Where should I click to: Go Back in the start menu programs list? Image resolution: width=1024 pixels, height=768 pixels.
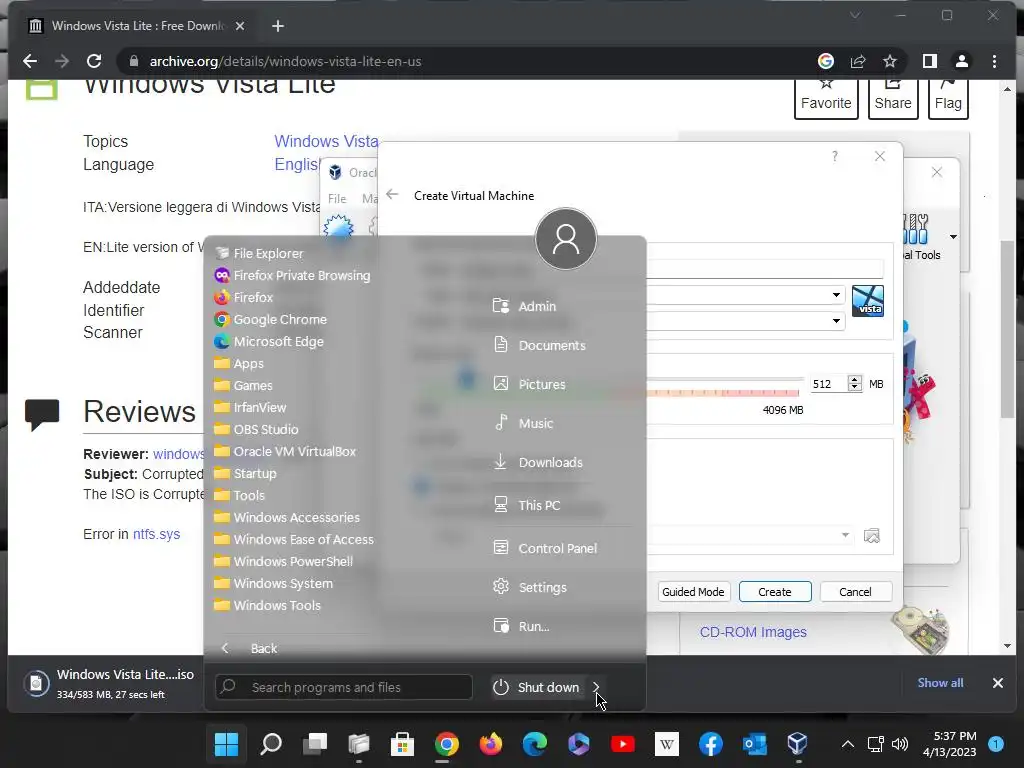(249, 648)
